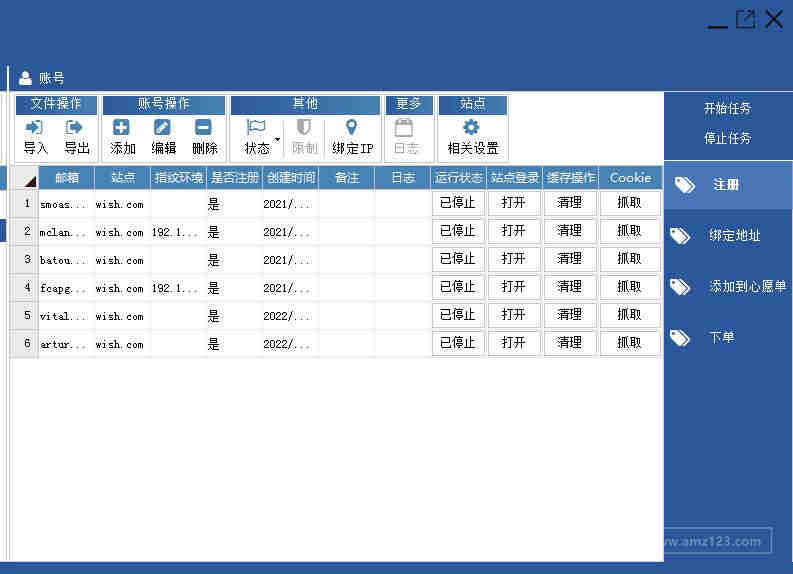Click the 站点登录 column header
793x574 pixels.
pos(515,178)
